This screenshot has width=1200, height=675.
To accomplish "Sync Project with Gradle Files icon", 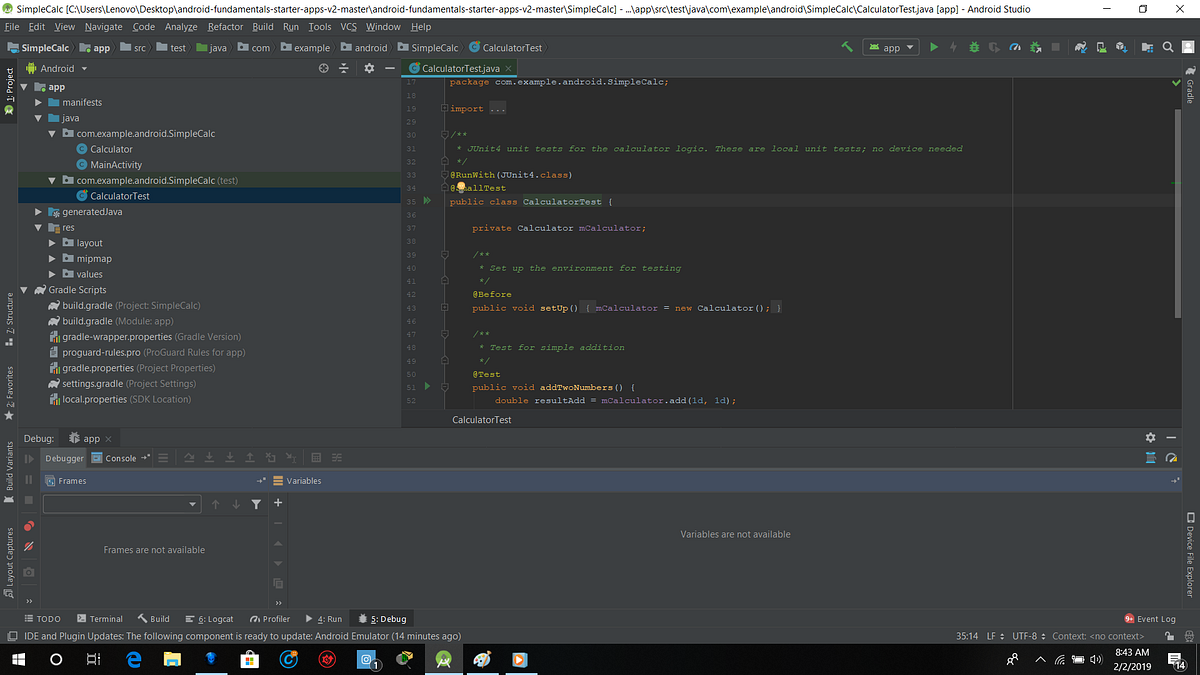I will click(x=1080, y=47).
